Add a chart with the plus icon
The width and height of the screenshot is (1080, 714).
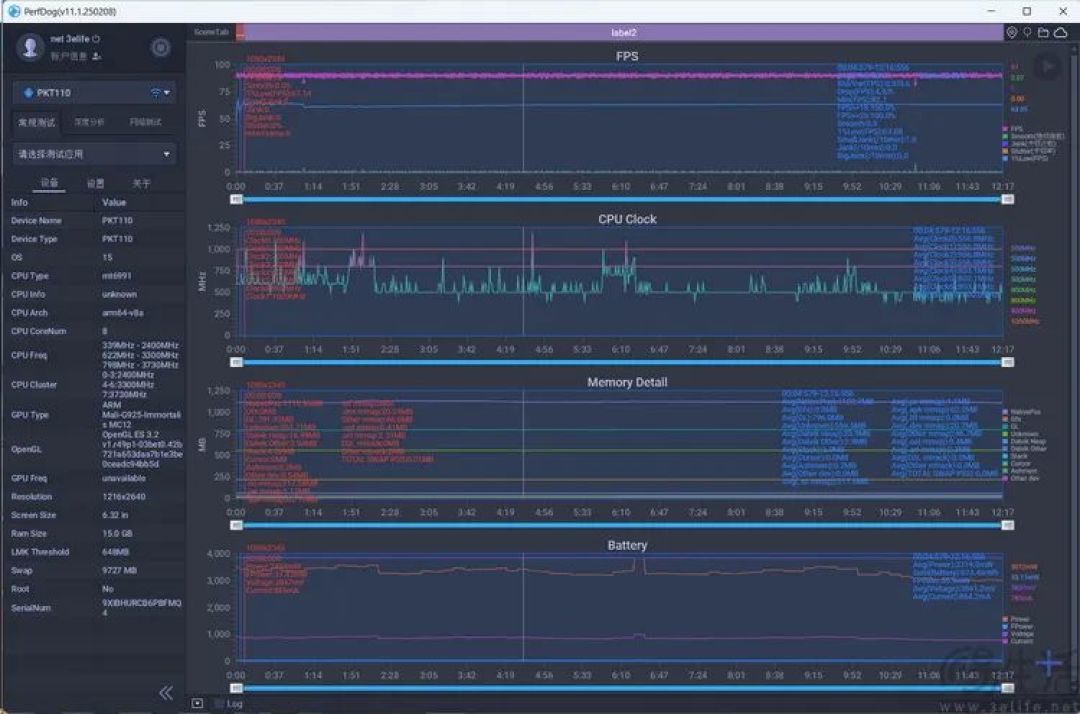(x=1049, y=663)
